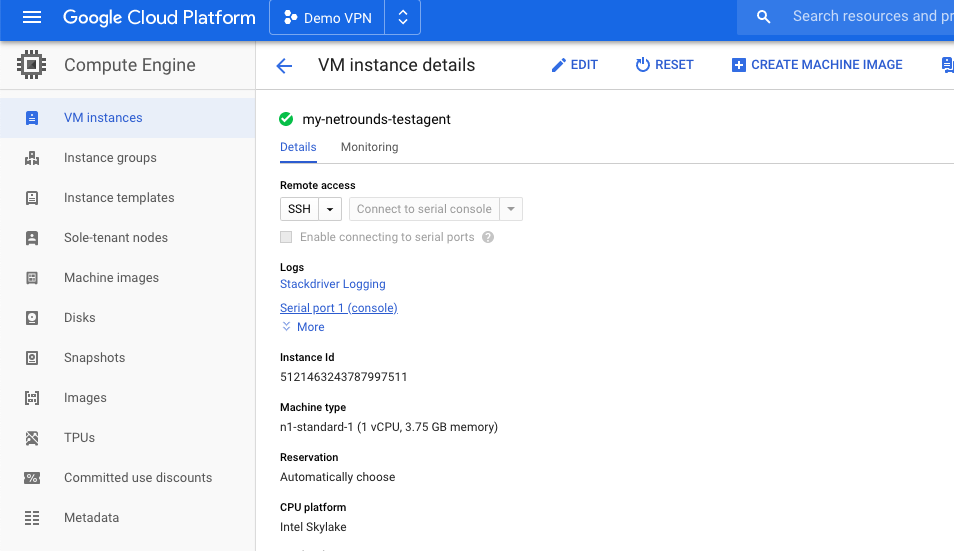This screenshot has height=551, width=954.
Task: Open the SSH options dropdown arrow
Action: tap(330, 209)
